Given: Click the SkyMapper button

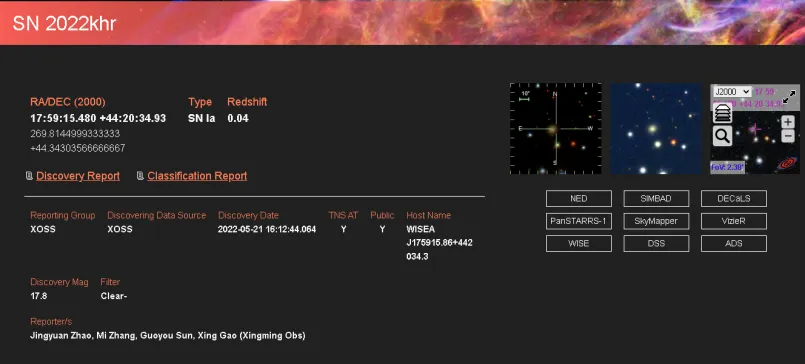Looking at the screenshot, I should (656, 221).
